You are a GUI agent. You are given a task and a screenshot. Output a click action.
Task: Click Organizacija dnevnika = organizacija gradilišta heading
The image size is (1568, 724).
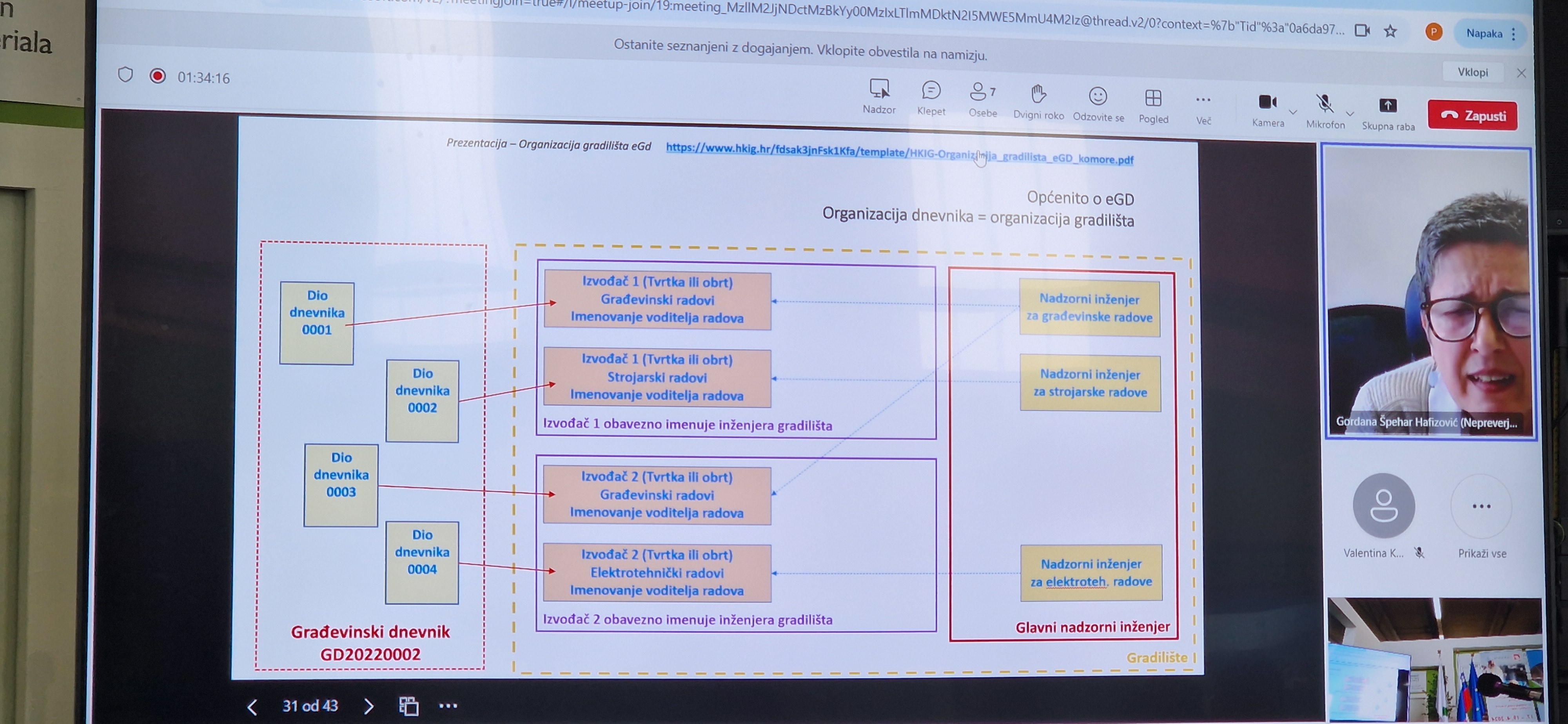click(978, 217)
